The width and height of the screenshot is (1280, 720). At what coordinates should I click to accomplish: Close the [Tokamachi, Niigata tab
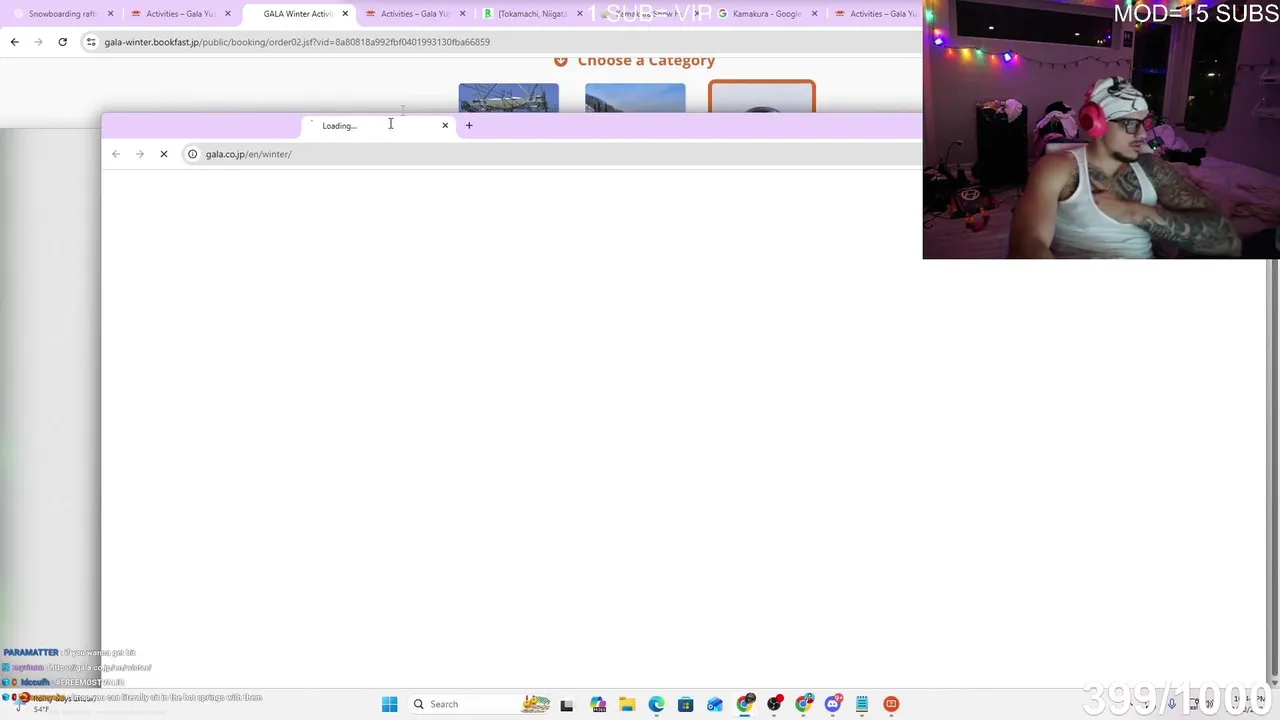(x=579, y=14)
